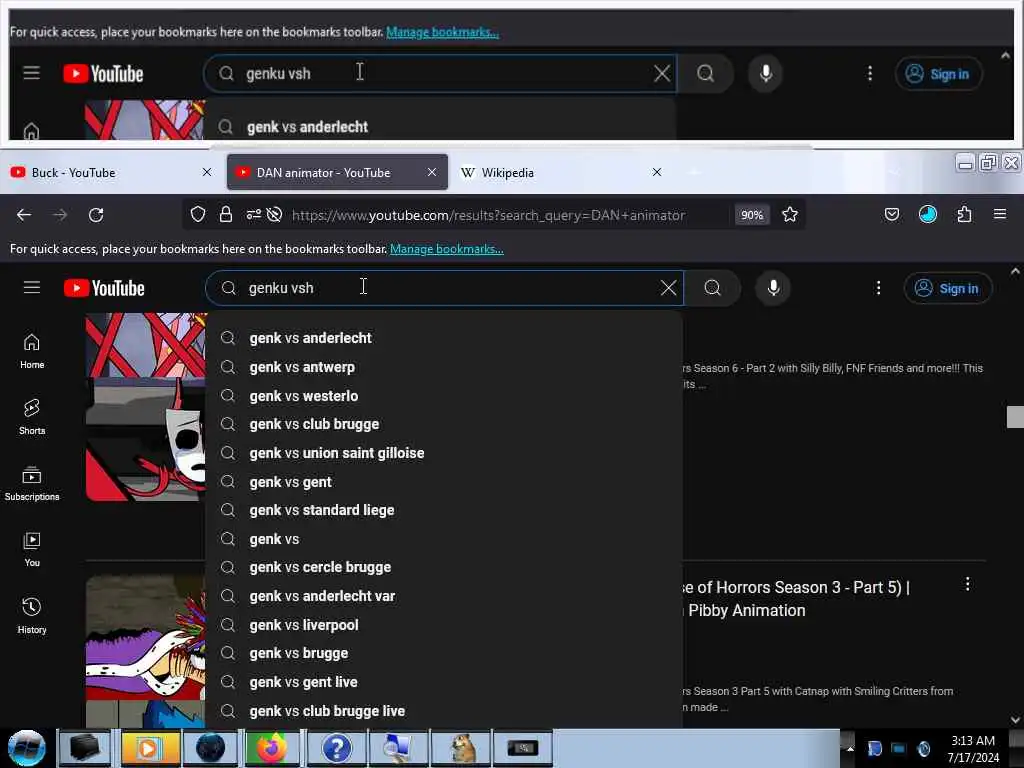Choose suggestion genk vs club brugge live
The image size is (1024, 768).
(x=444, y=711)
